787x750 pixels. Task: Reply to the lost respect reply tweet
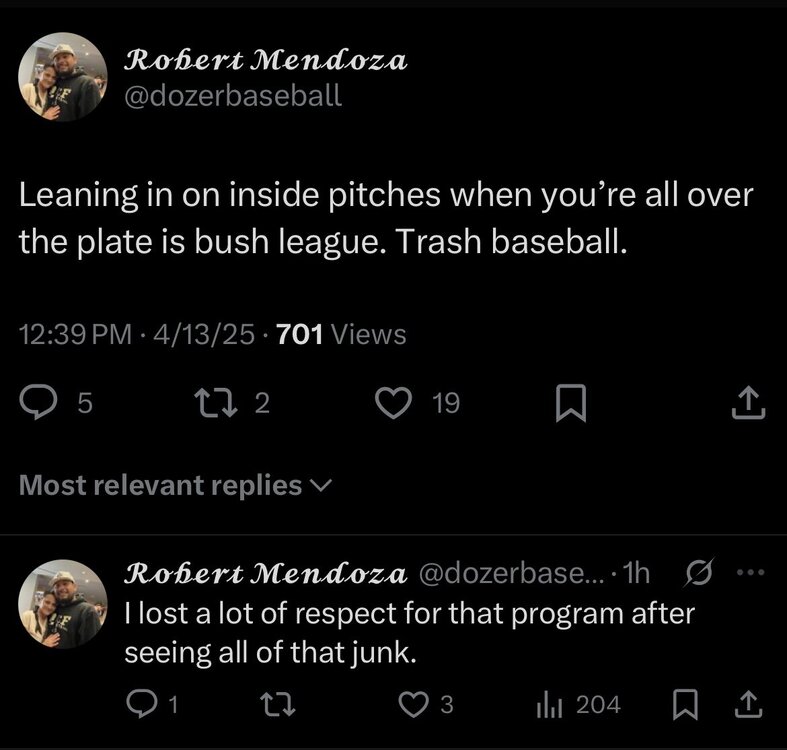point(145,706)
